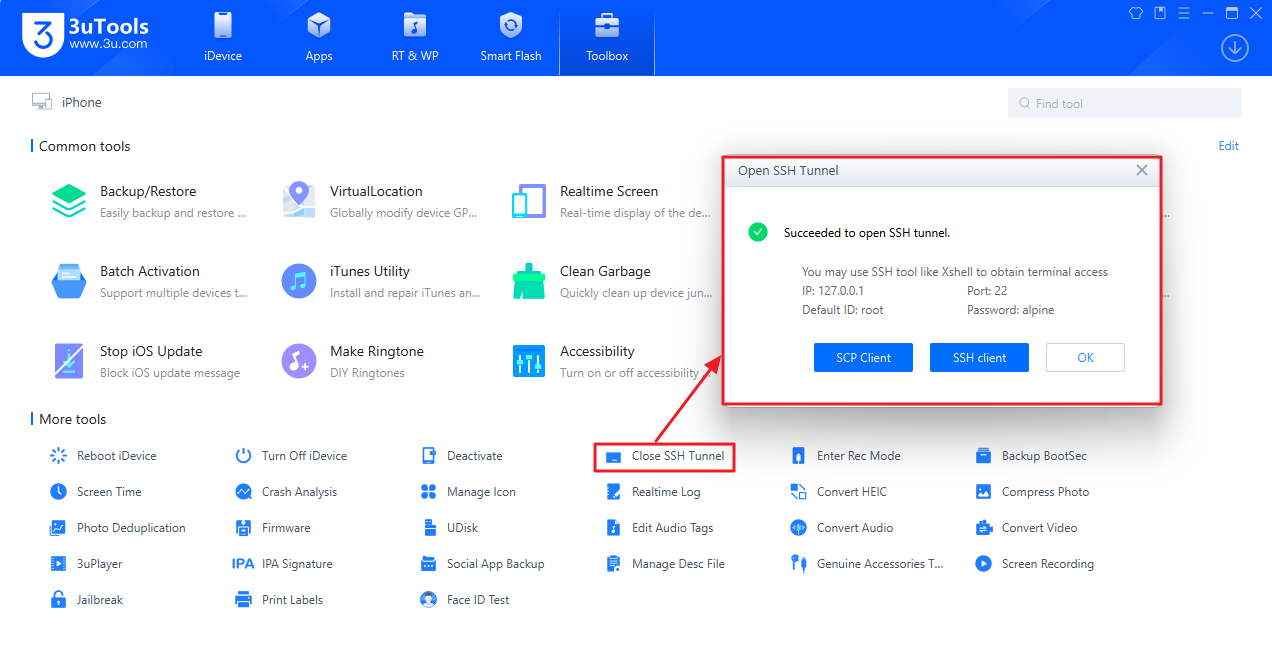Launch the iTunes Utility icon
Image resolution: width=1272 pixels, height=670 pixels.
[x=299, y=281]
